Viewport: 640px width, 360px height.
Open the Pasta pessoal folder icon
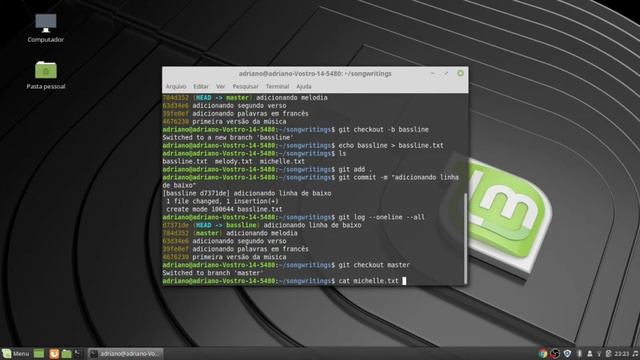pyautogui.click(x=46, y=75)
